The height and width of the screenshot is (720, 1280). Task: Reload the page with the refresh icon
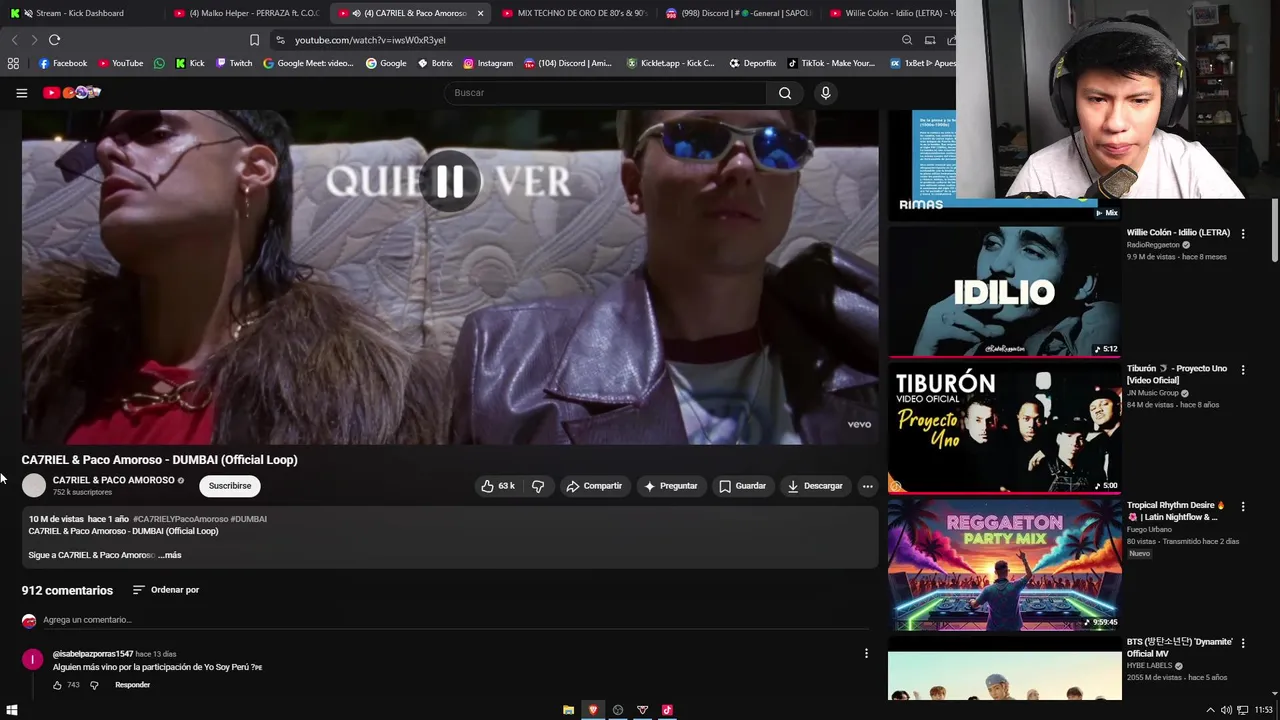54,40
